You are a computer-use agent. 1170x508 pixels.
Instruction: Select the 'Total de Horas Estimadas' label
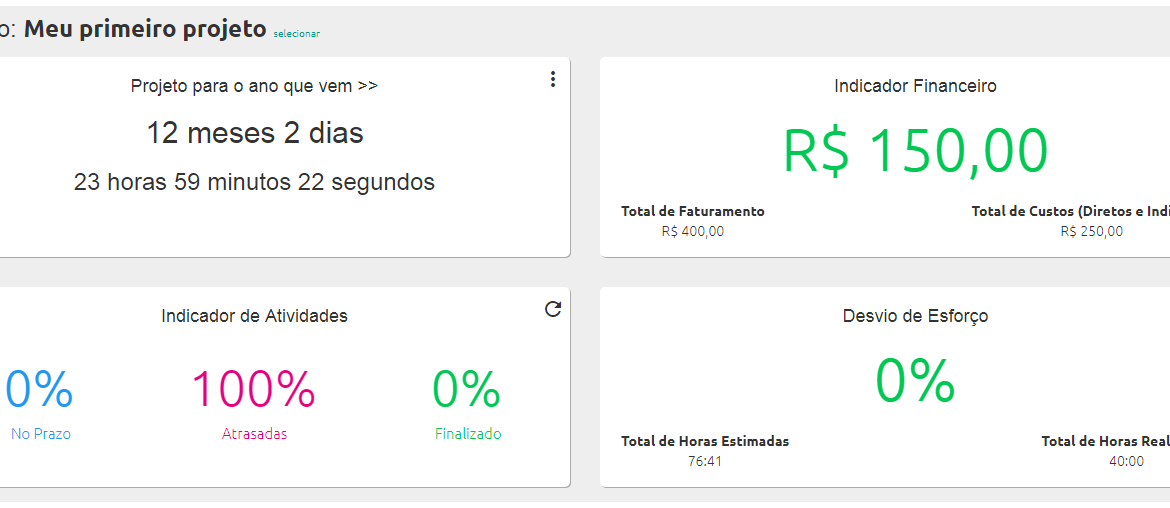pyautogui.click(x=705, y=442)
